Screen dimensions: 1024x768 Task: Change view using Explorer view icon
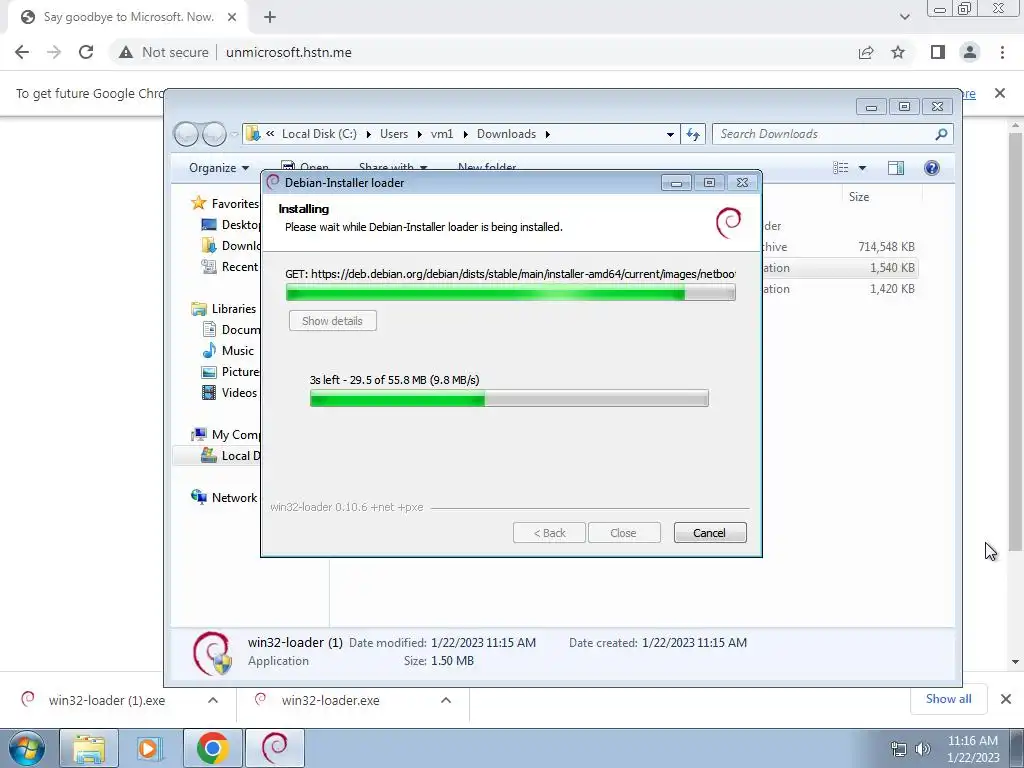pyautogui.click(x=840, y=168)
